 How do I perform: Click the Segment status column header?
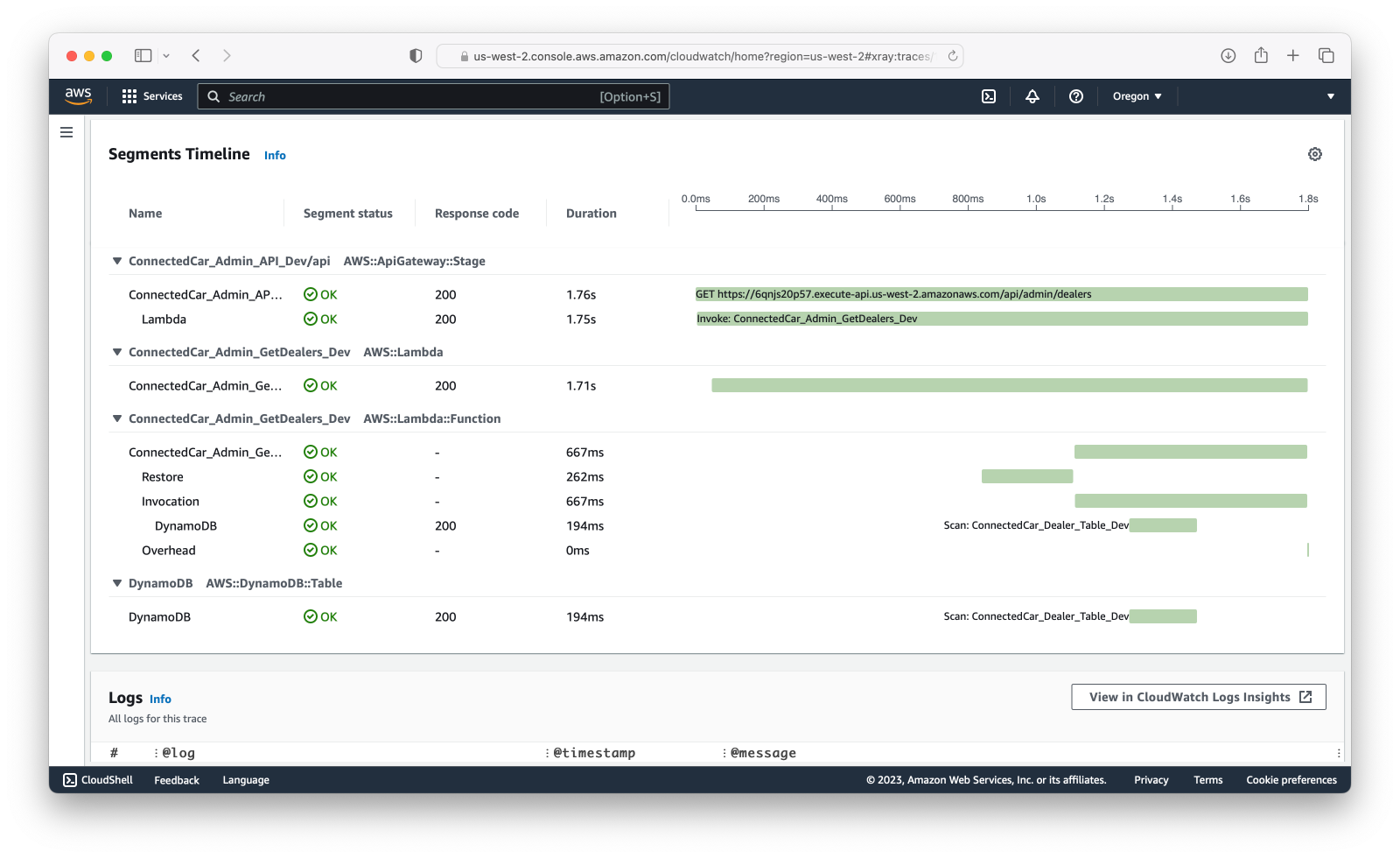pyautogui.click(x=348, y=214)
